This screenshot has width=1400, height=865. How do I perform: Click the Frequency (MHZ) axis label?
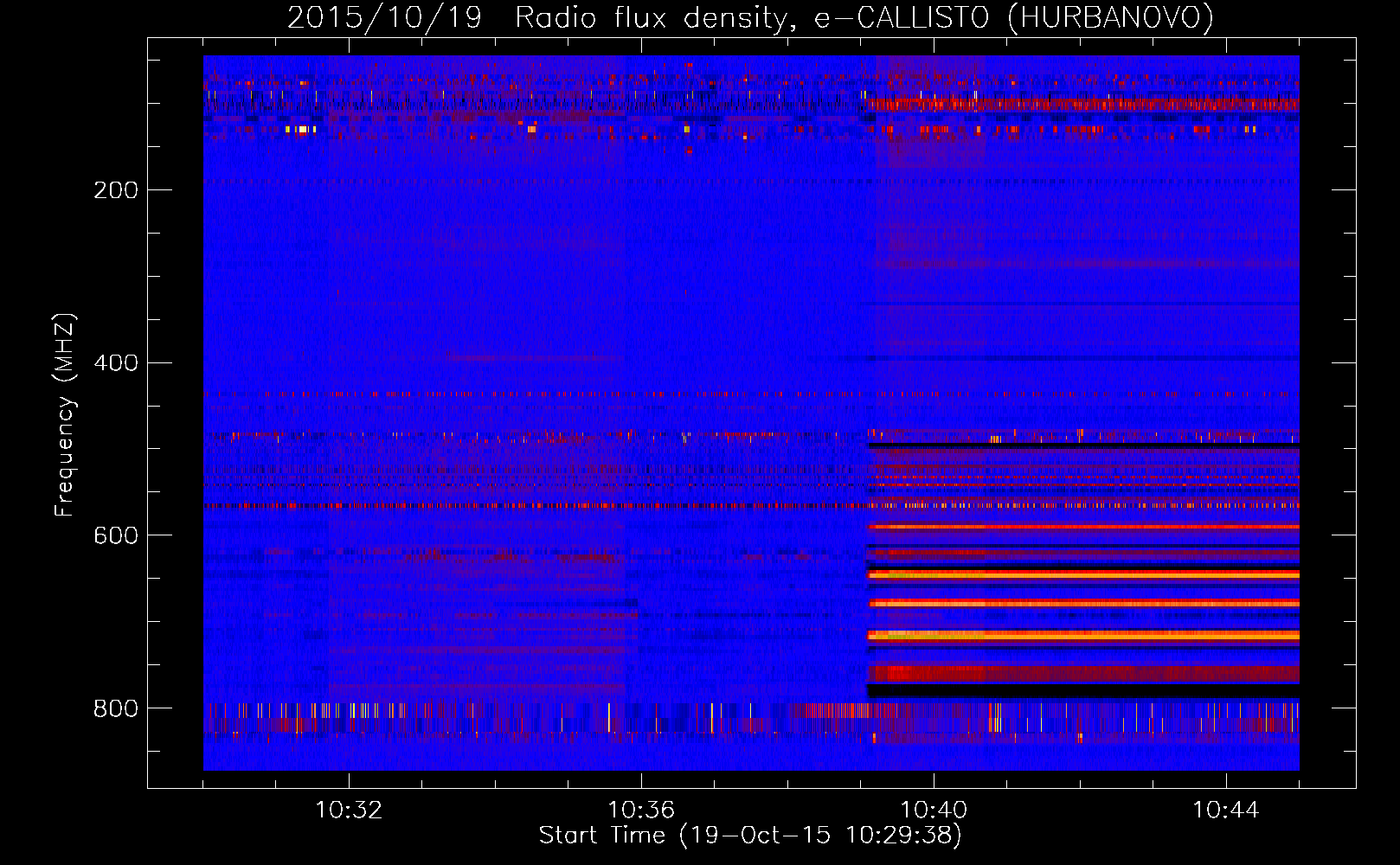(65, 415)
